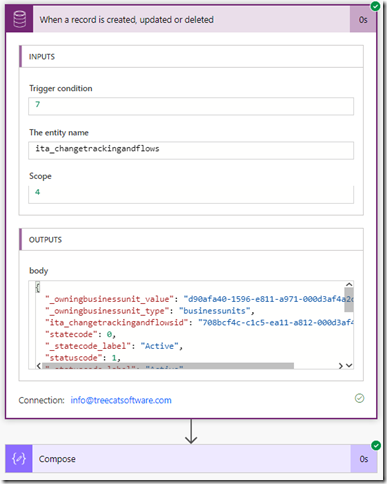Click the vertical scrollbar thumb in body

pos(349,300)
